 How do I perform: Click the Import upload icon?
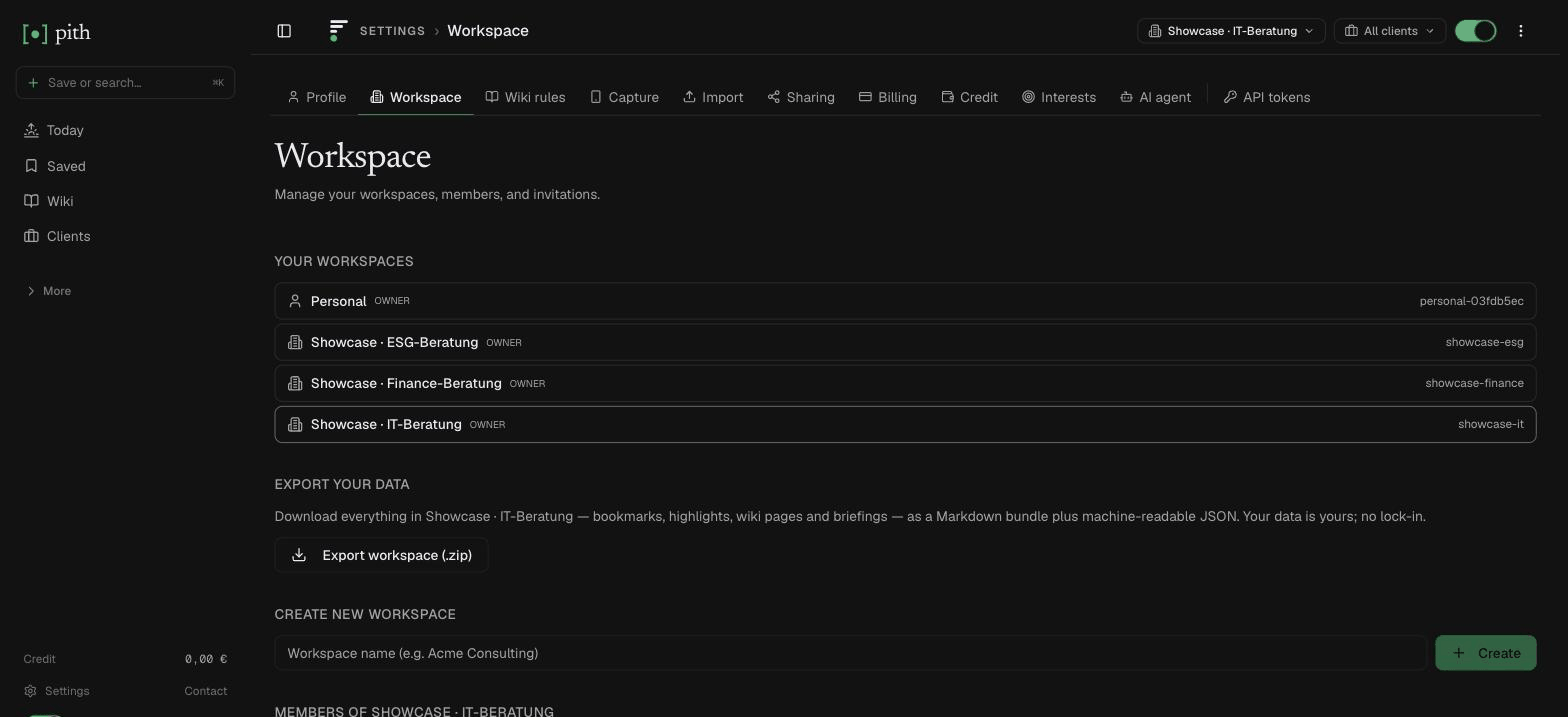[x=689, y=97]
